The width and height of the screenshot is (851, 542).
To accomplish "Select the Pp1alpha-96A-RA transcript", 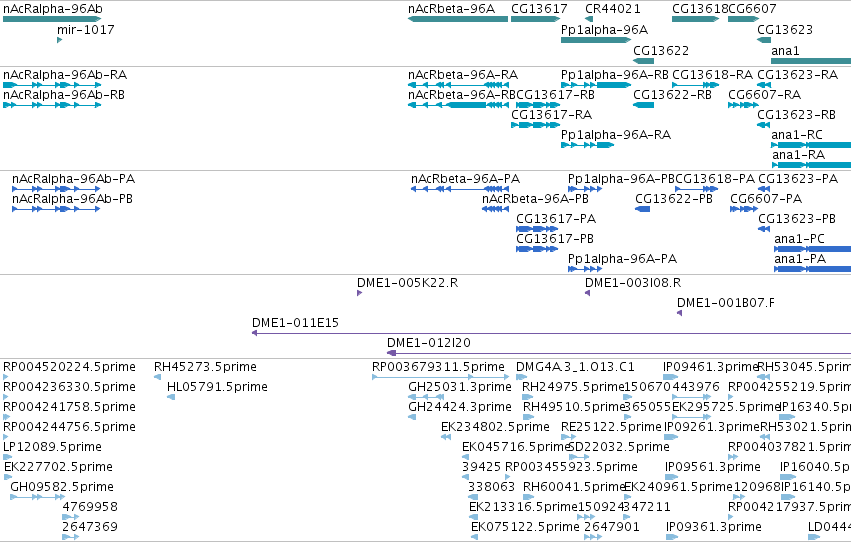I will point(588,145).
